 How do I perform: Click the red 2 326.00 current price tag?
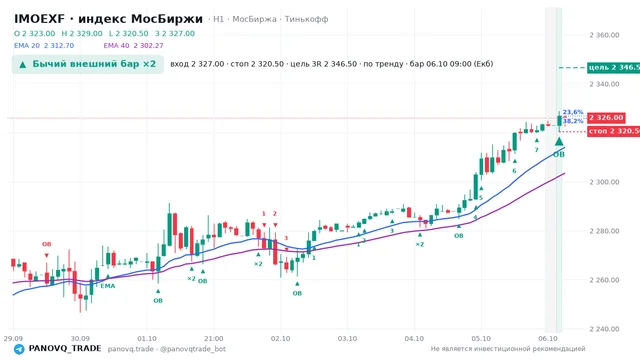click(606, 118)
